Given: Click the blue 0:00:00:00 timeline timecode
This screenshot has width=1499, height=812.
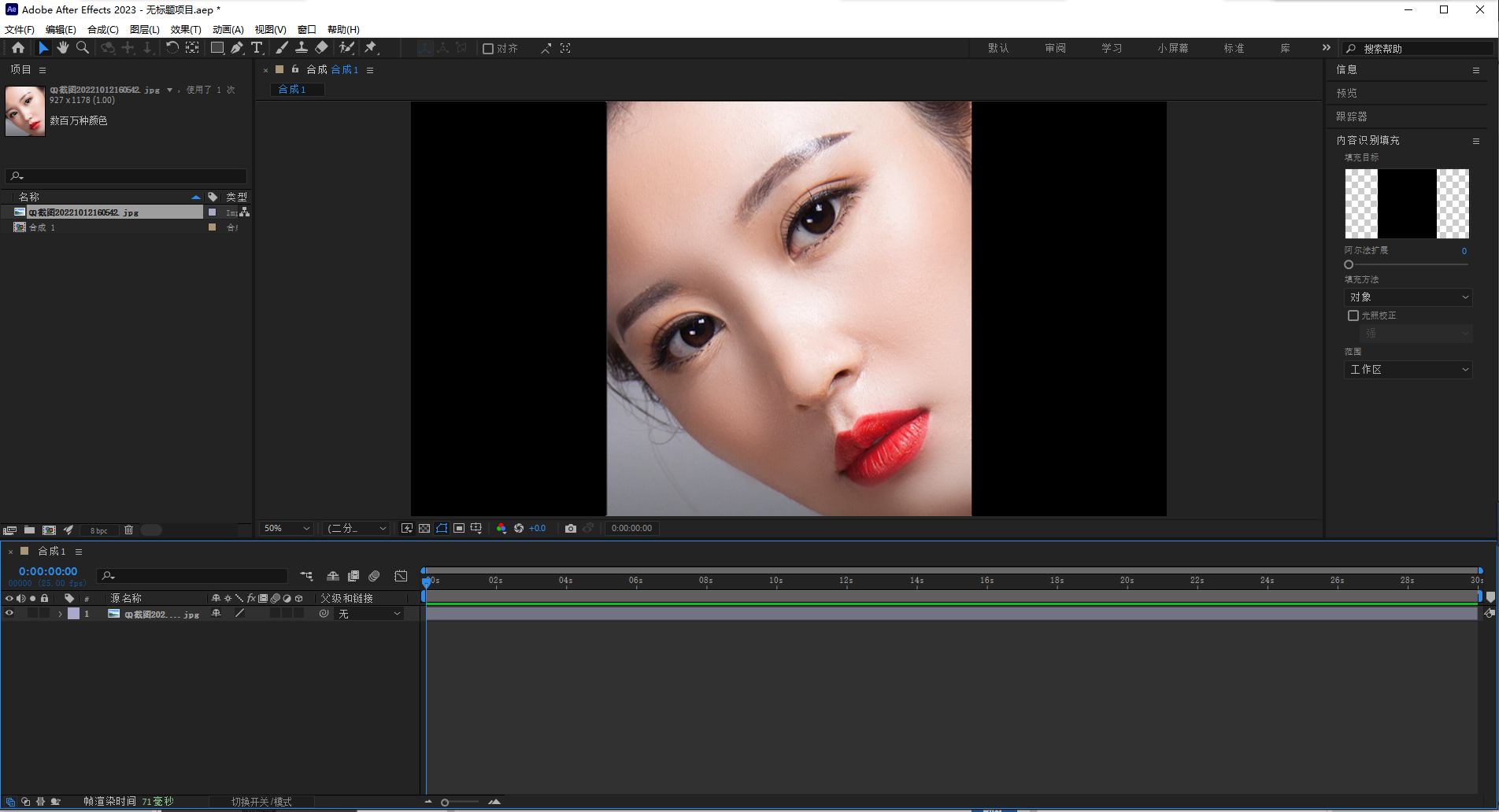Looking at the screenshot, I should [x=48, y=571].
